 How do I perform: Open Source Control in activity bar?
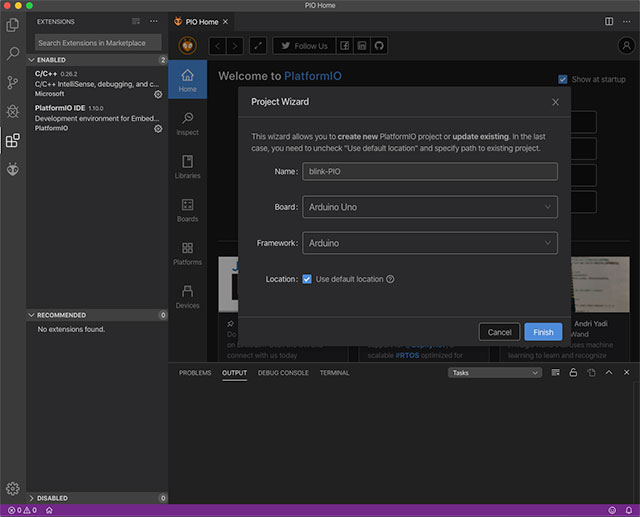(x=13, y=82)
